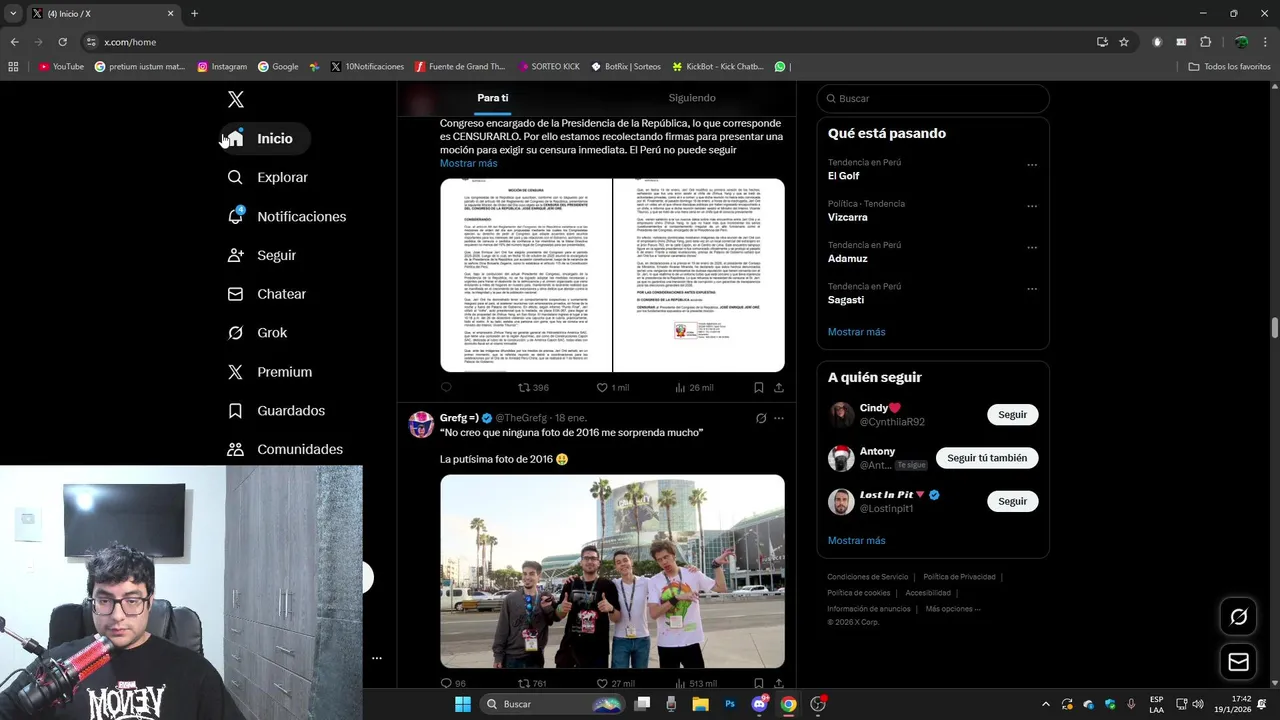
Task: Like Grefg post with 27 mil likes
Action: [x=615, y=684]
